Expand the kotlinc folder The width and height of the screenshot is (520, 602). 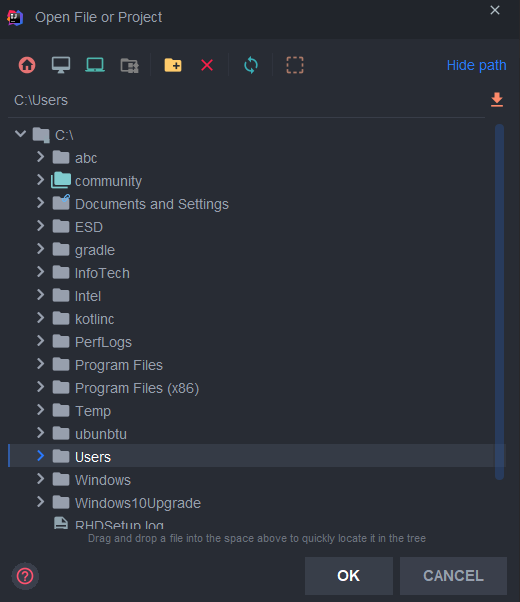[x=40, y=318]
